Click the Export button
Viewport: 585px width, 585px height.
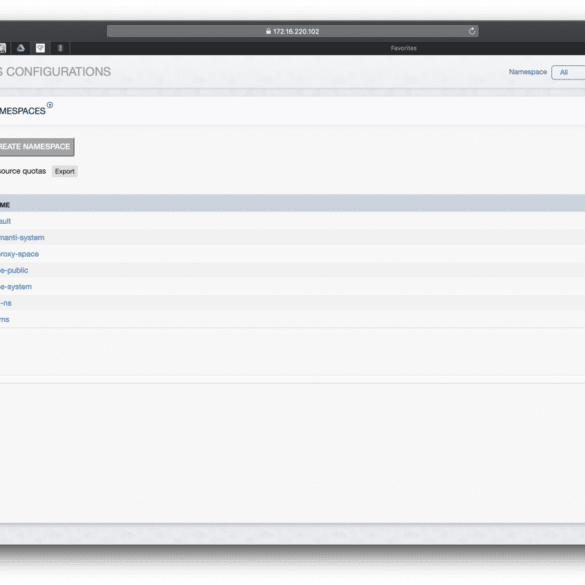pos(65,171)
